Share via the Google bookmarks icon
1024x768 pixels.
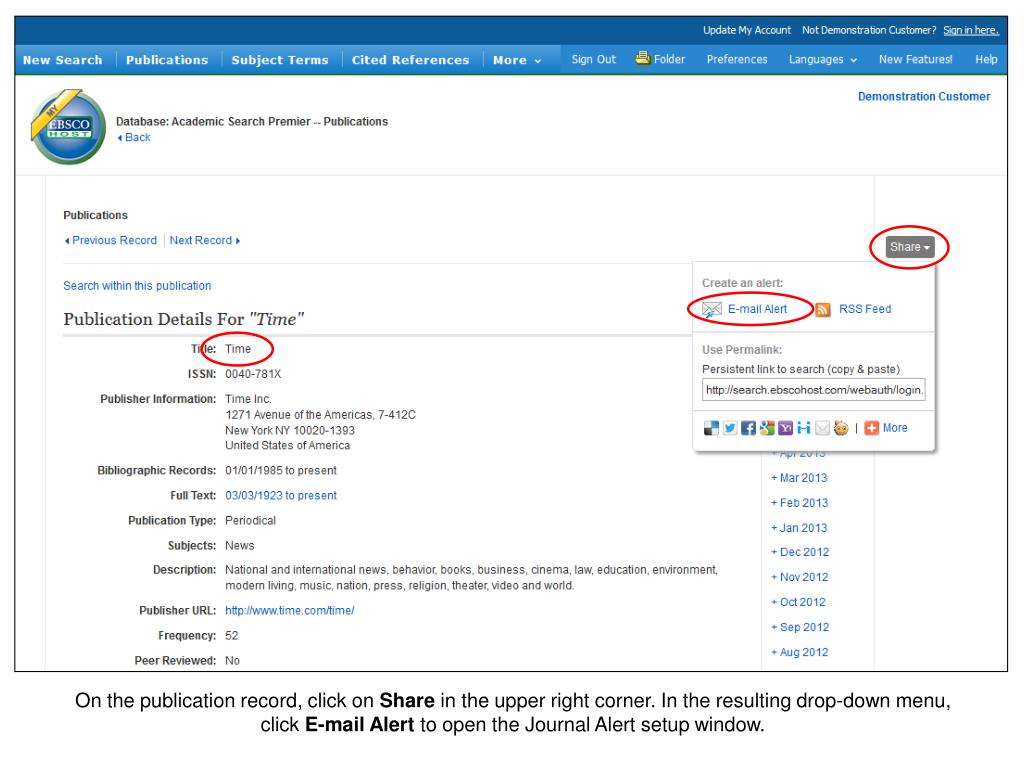coord(767,428)
